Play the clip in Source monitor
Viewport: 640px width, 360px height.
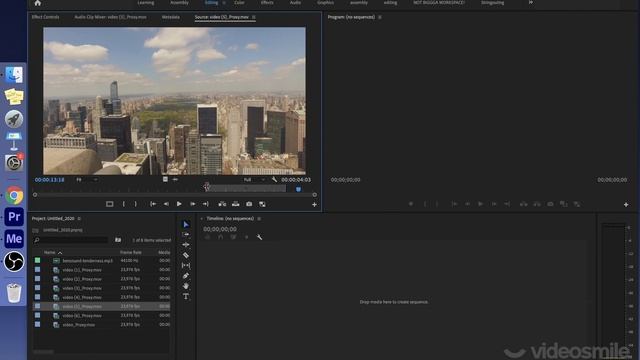(179, 204)
